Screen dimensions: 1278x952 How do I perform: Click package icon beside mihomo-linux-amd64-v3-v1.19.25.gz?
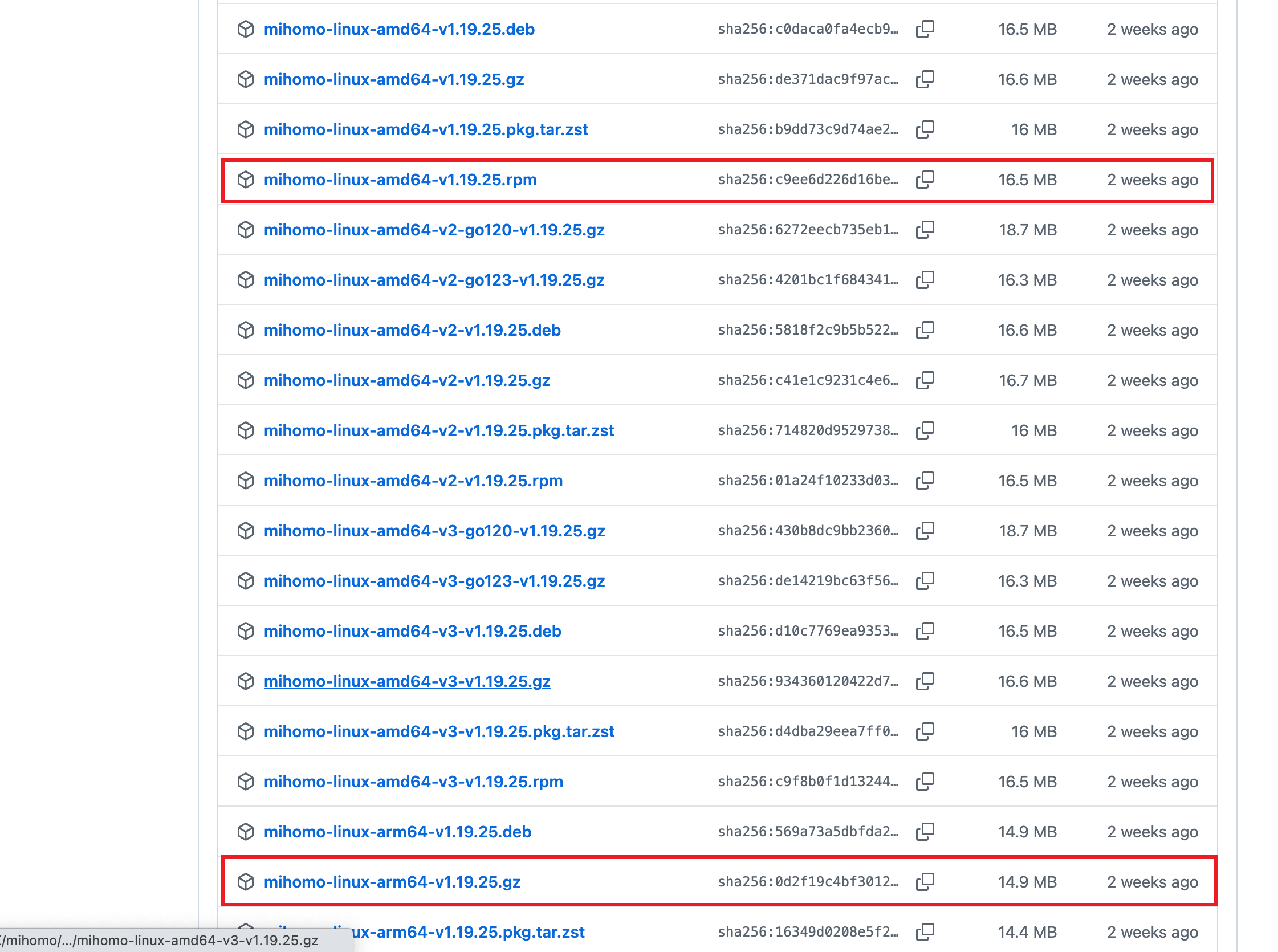246,681
